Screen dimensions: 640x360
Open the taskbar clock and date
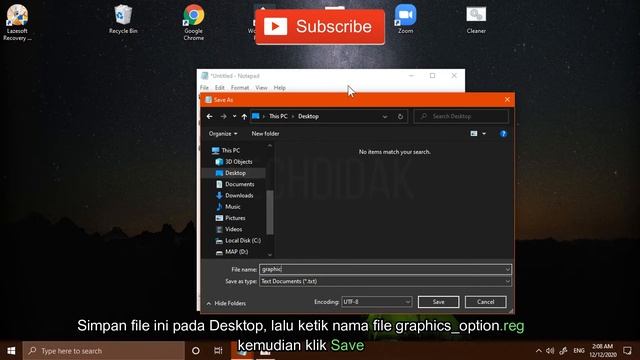pos(602,351)
